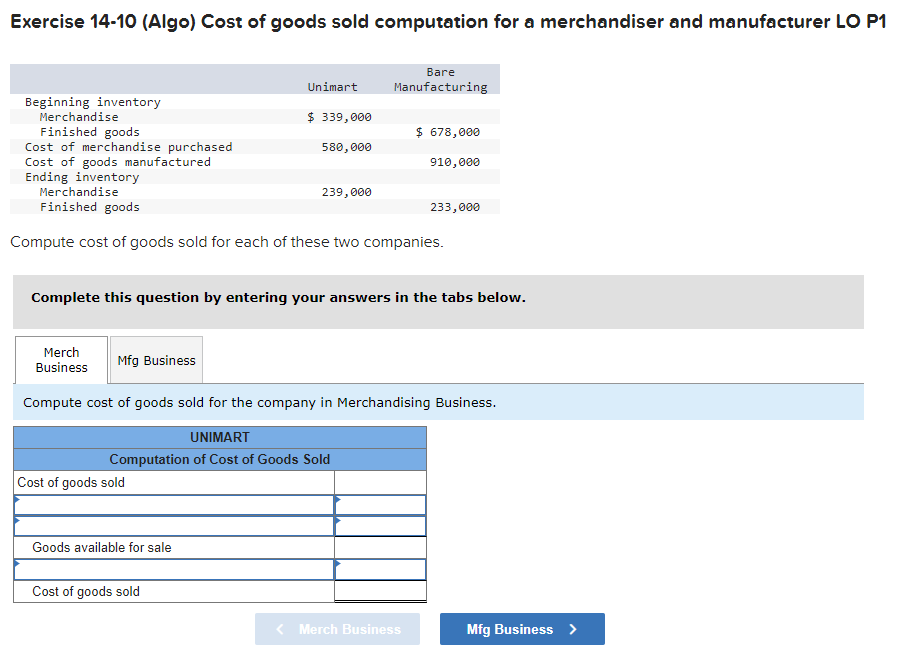Screen dimensions: 898x661
Task: Click the final Cost of goods sold total cell
Action: (x=380, y=591)
